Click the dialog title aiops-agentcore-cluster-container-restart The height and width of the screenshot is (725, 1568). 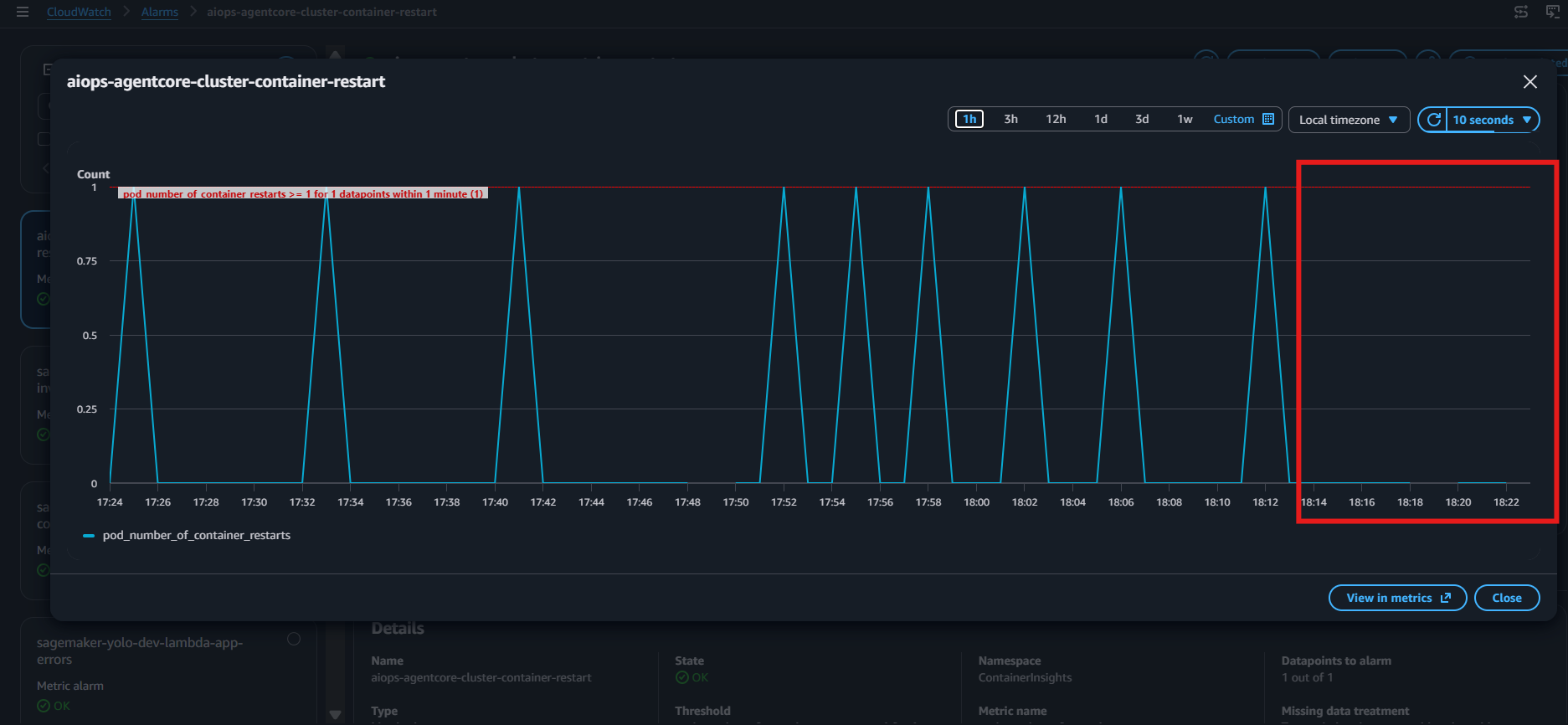226,81
